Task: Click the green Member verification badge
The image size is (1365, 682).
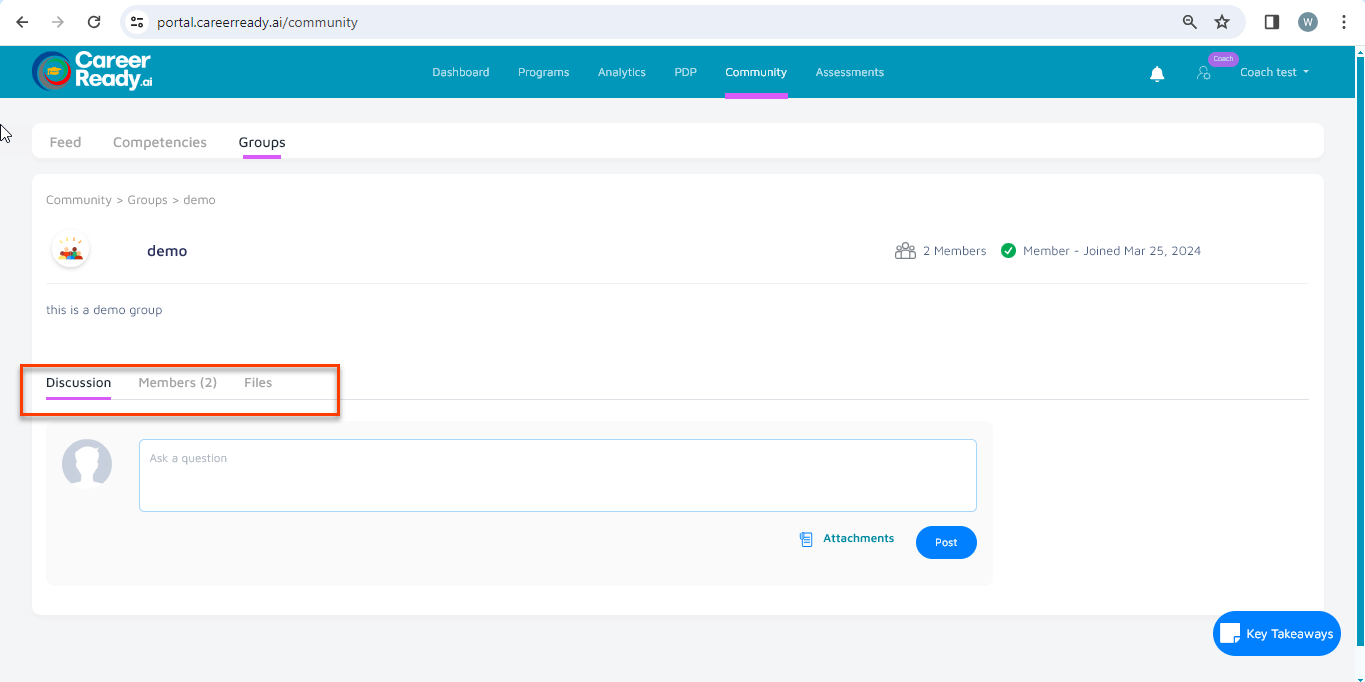Action: coord(1008,250)
